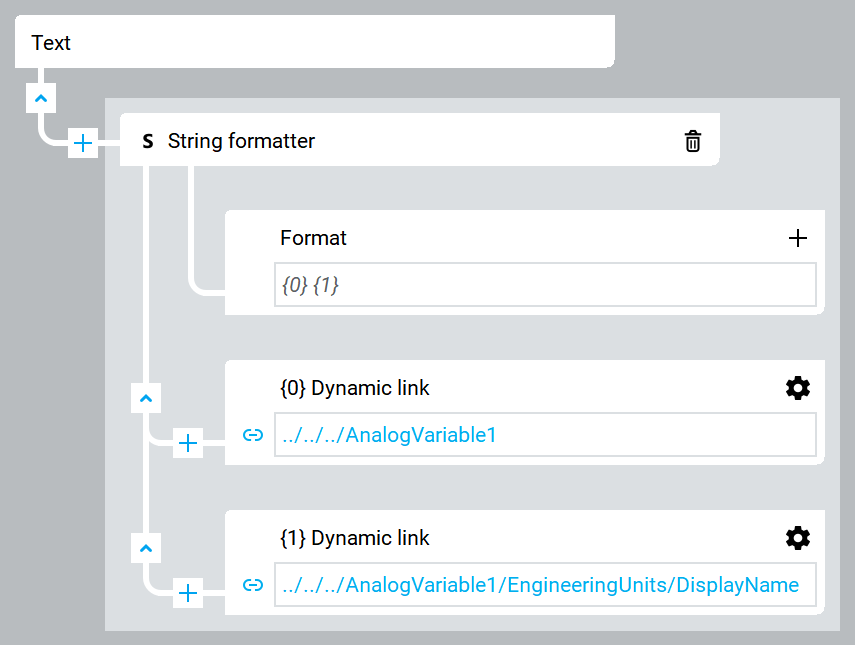Image resolution: width=855 pixels, height=645 pixels.
Task: Collapse chevron above {1} Dynamic link connector
Action: pos(146,548)
